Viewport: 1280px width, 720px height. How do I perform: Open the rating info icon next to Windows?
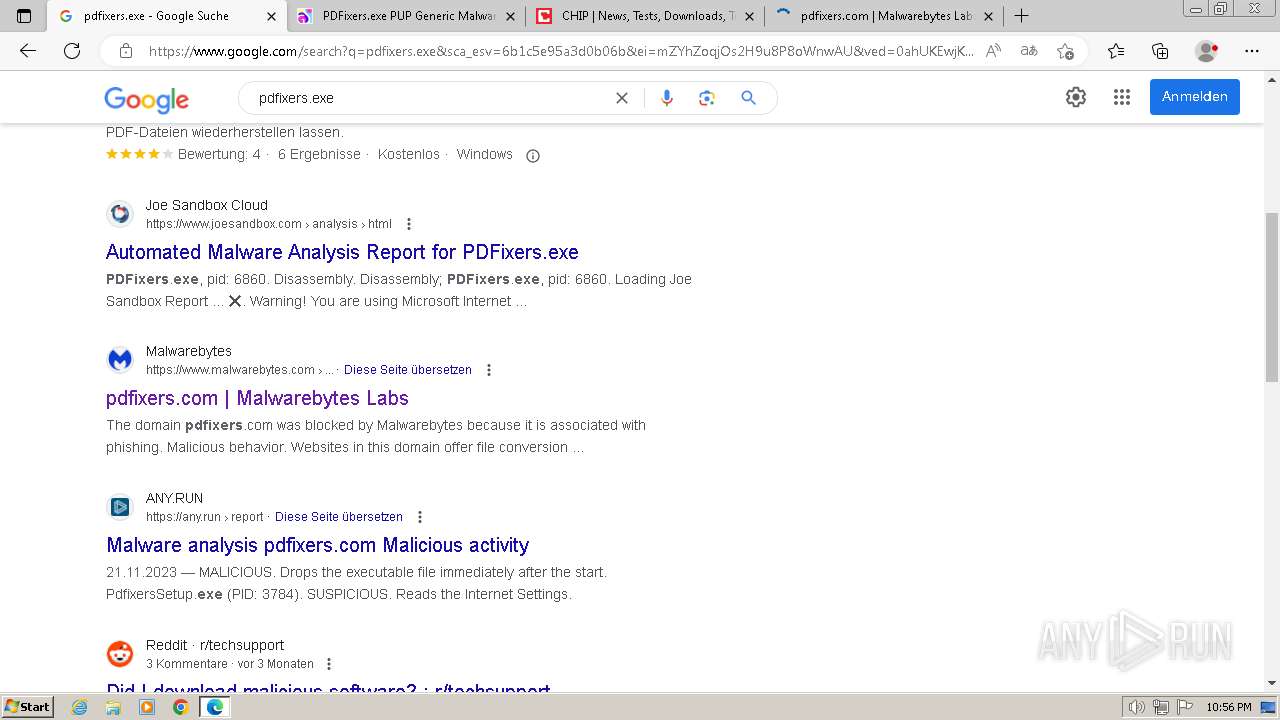click(533, 155)
